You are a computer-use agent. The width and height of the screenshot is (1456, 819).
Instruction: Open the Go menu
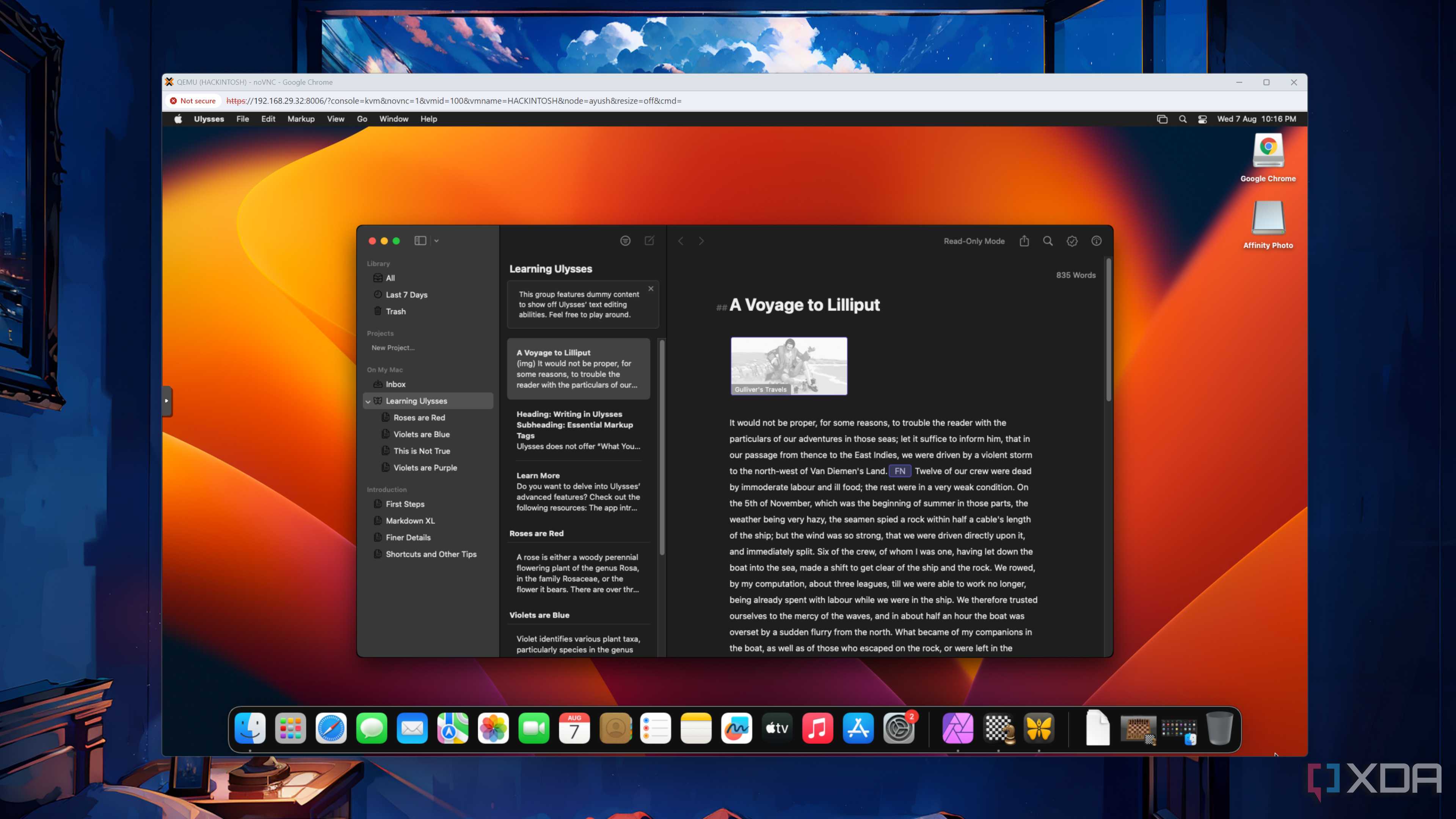click(362, 119)
